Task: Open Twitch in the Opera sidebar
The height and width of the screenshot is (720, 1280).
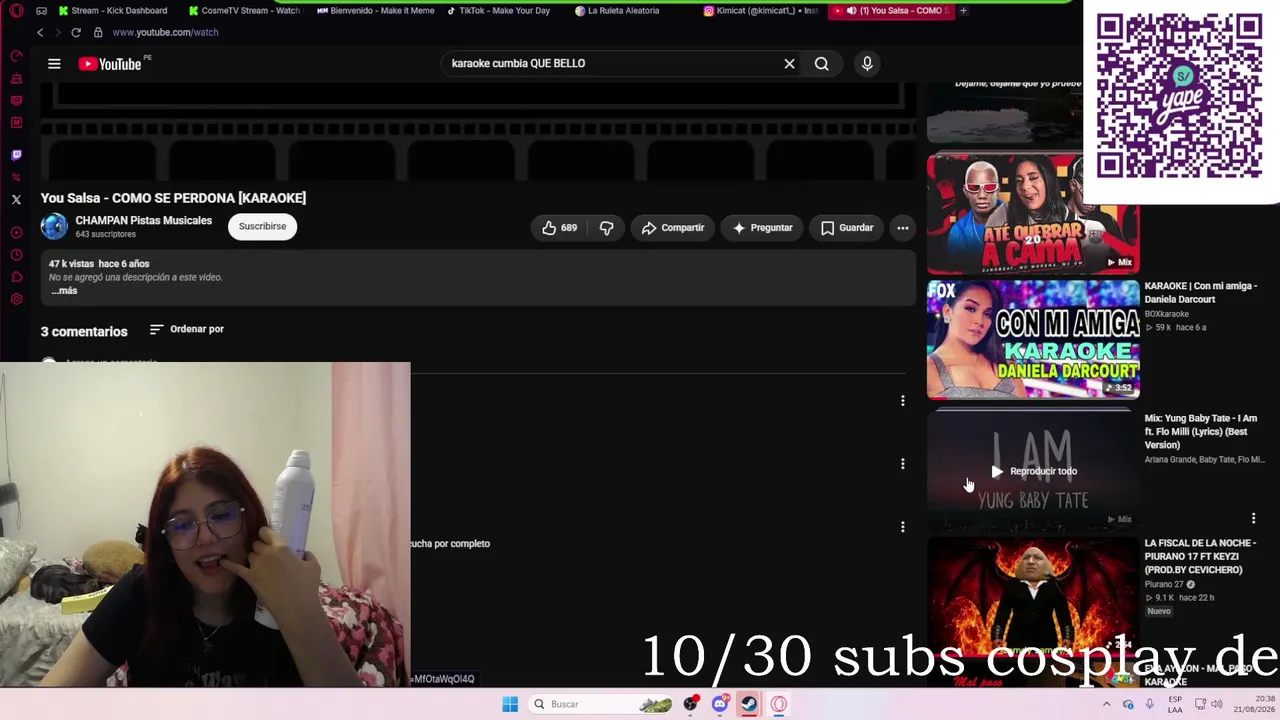Action: (16, 155)
